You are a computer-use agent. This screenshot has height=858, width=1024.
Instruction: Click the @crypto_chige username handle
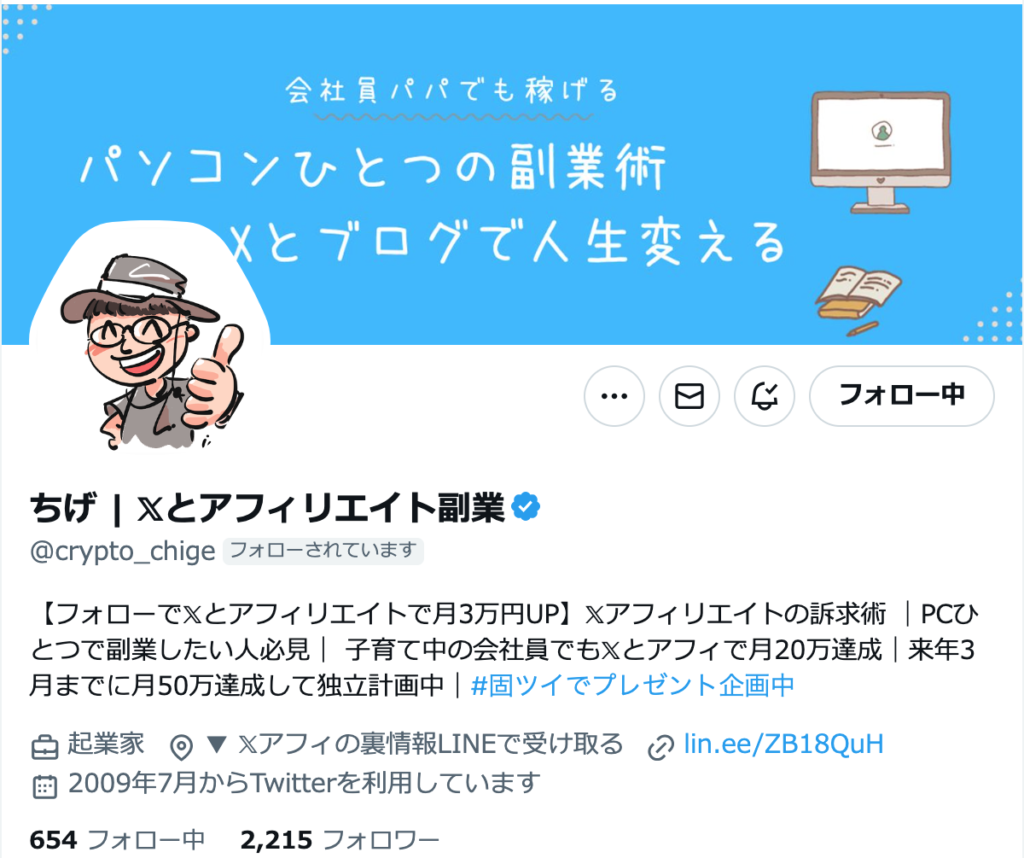point(122,552)
